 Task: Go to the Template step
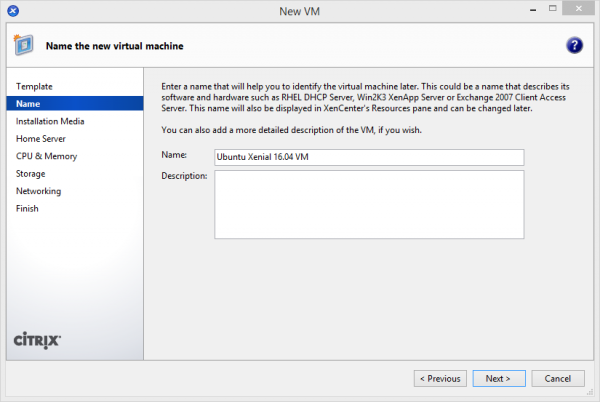[34, 86]
